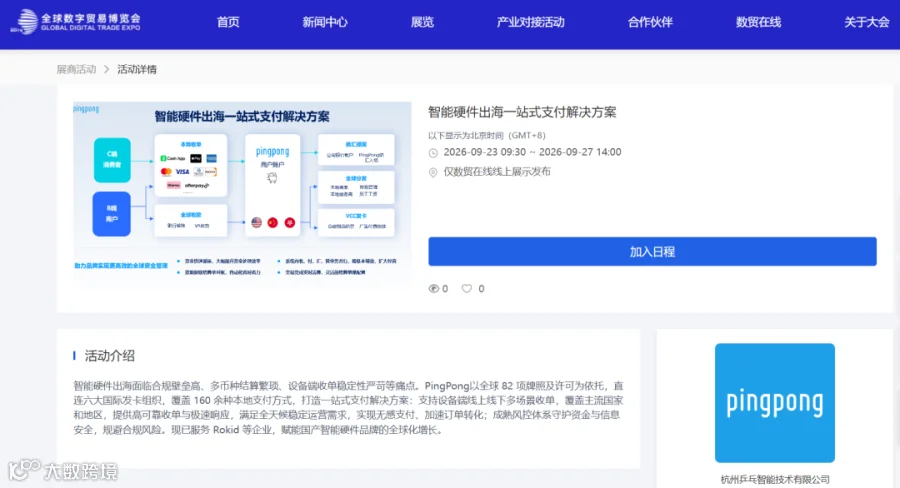Screen dimensions: 900x488
Task: Click the event title 智能硬件出海一站式支付解决方案
Action: (522, 112)
